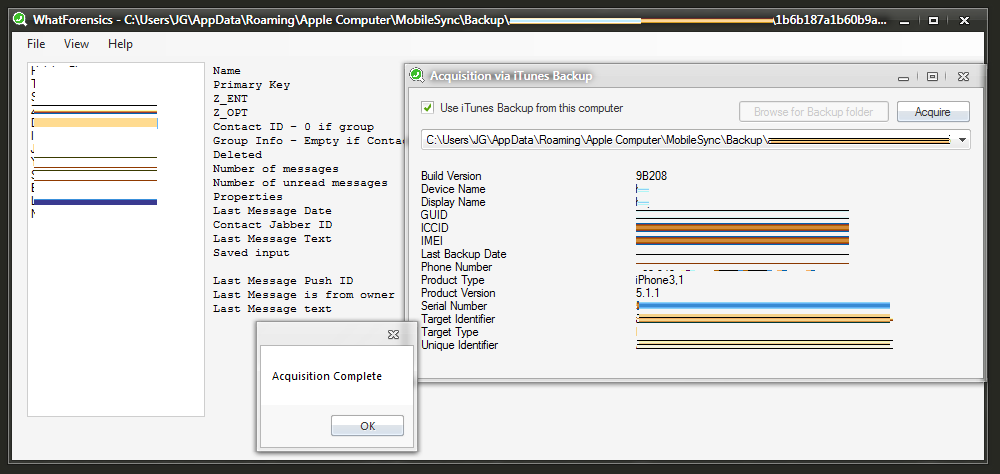Close the Acquisition via iTunes Backup dialog
Image resolution: width=1000 pixels, height=474 pixels.
coord(963,77)
